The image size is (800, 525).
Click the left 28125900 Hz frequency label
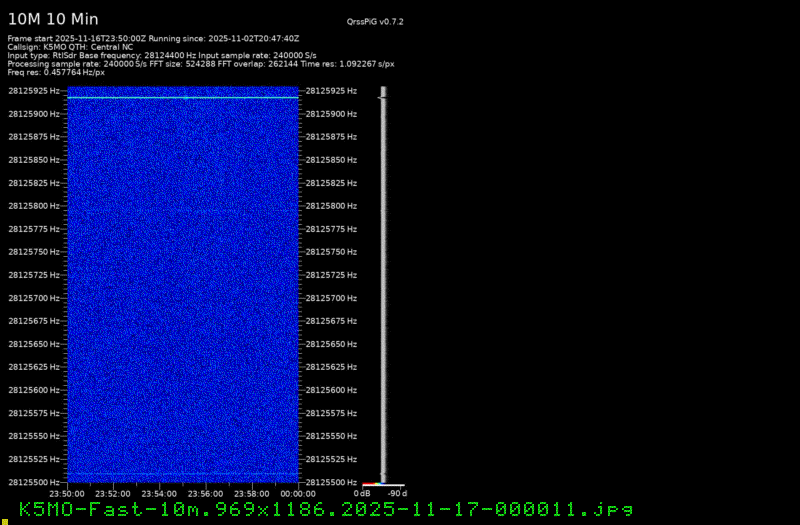tap(33, 114)
